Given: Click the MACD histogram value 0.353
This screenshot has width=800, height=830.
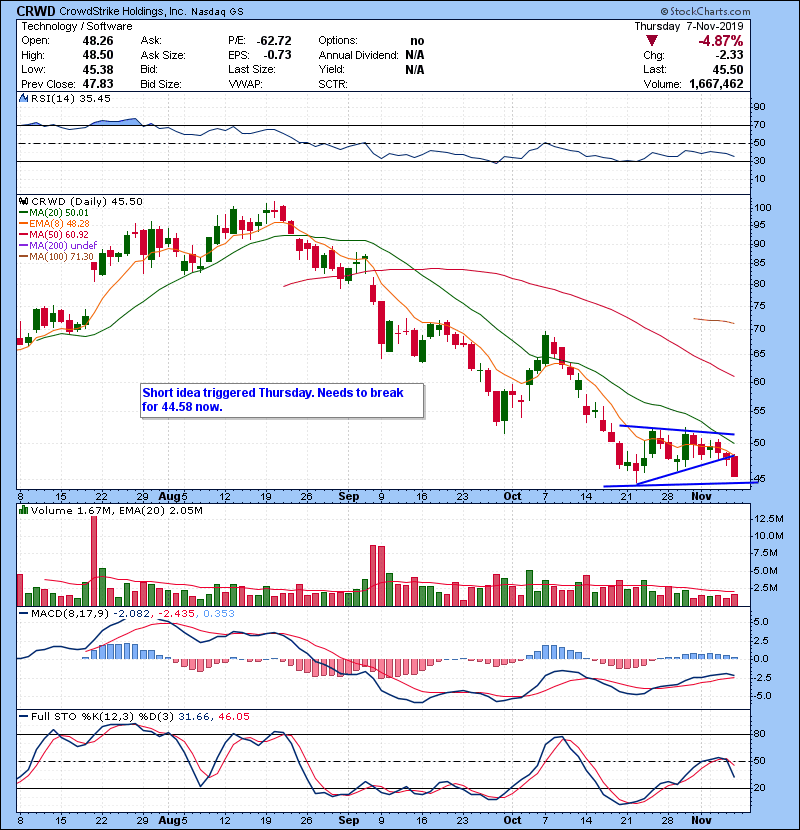Looking at the screenshot, I should pos(219,614).
